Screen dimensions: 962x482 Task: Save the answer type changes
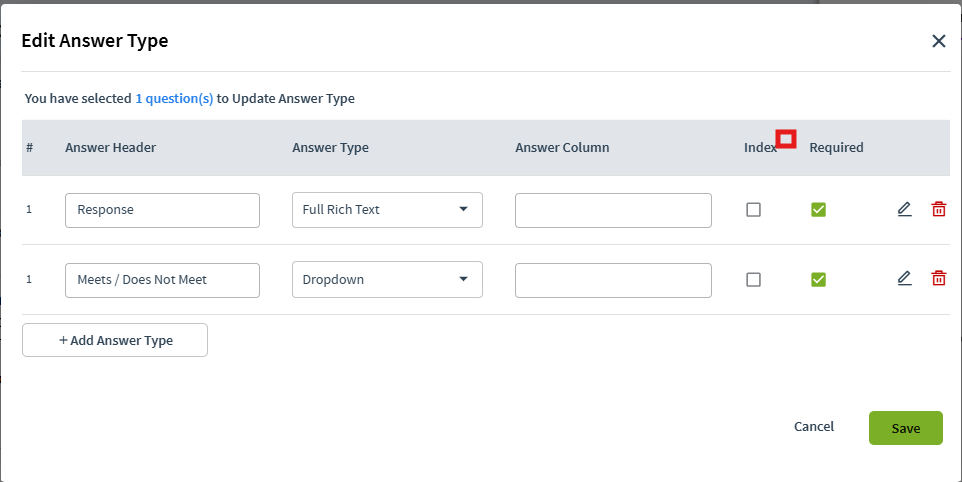tap(906, 428)
